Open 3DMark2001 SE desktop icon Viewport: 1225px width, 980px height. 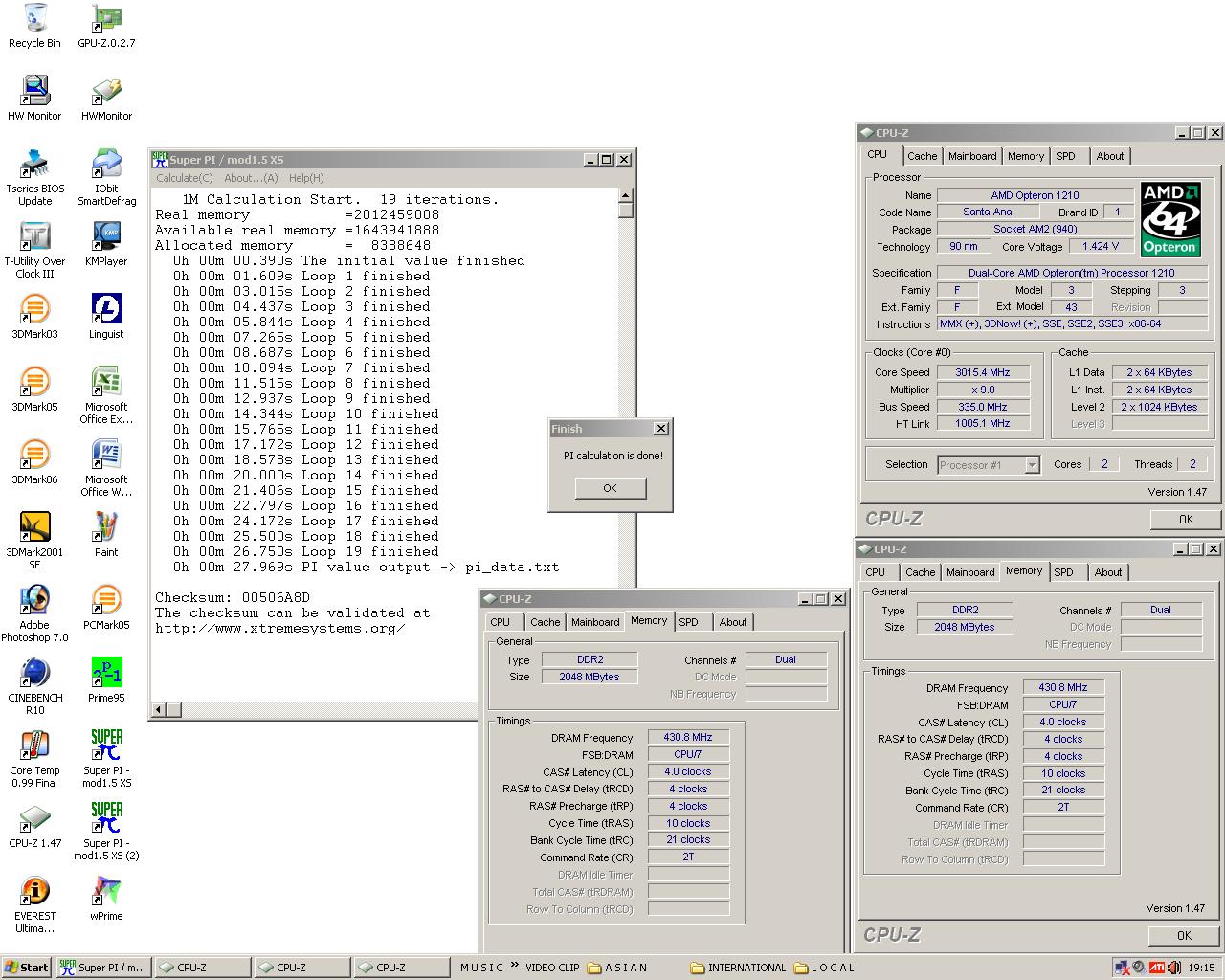click(x=34, y=541)
